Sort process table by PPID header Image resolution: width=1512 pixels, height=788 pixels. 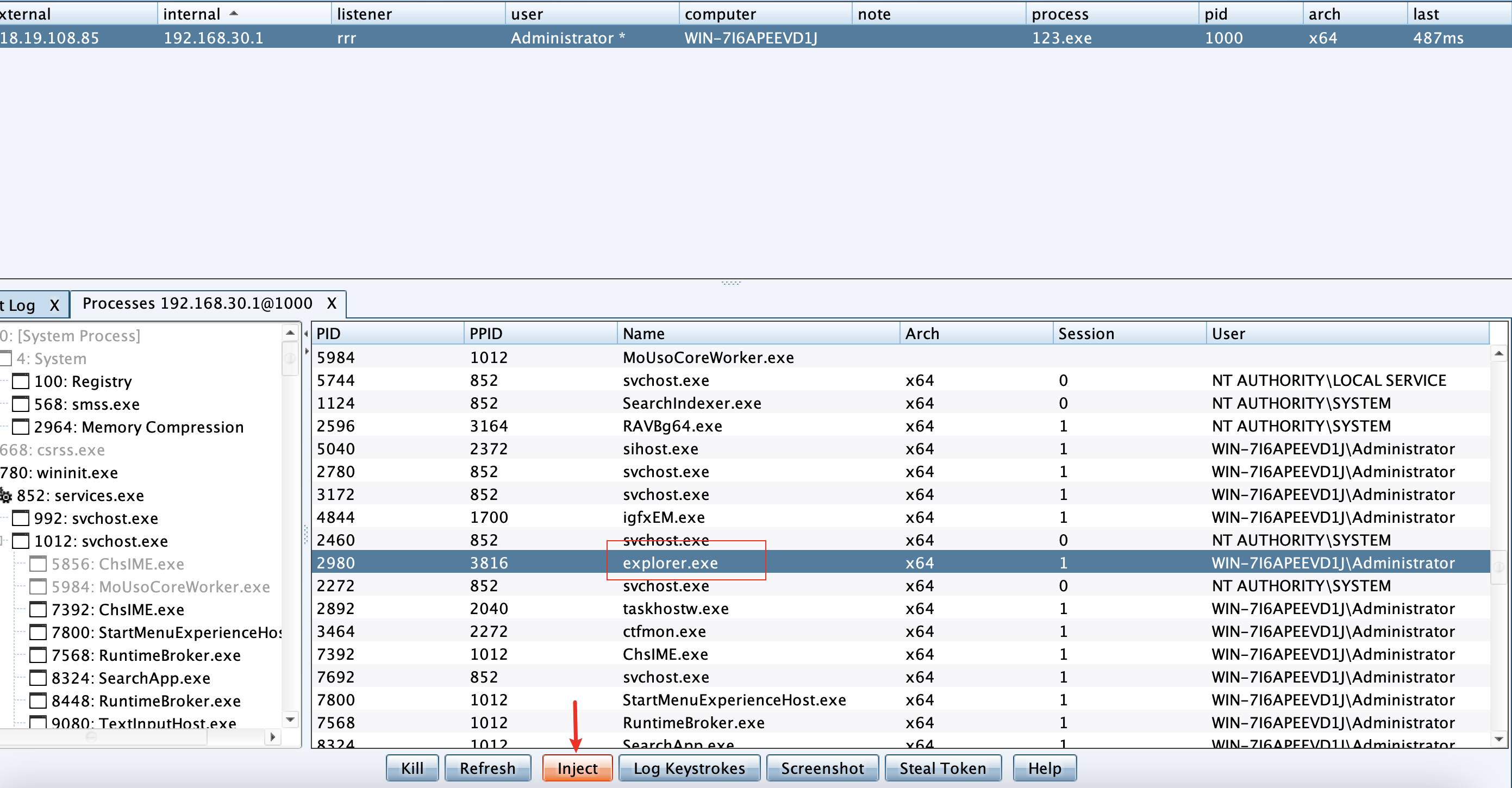[541, 333]
